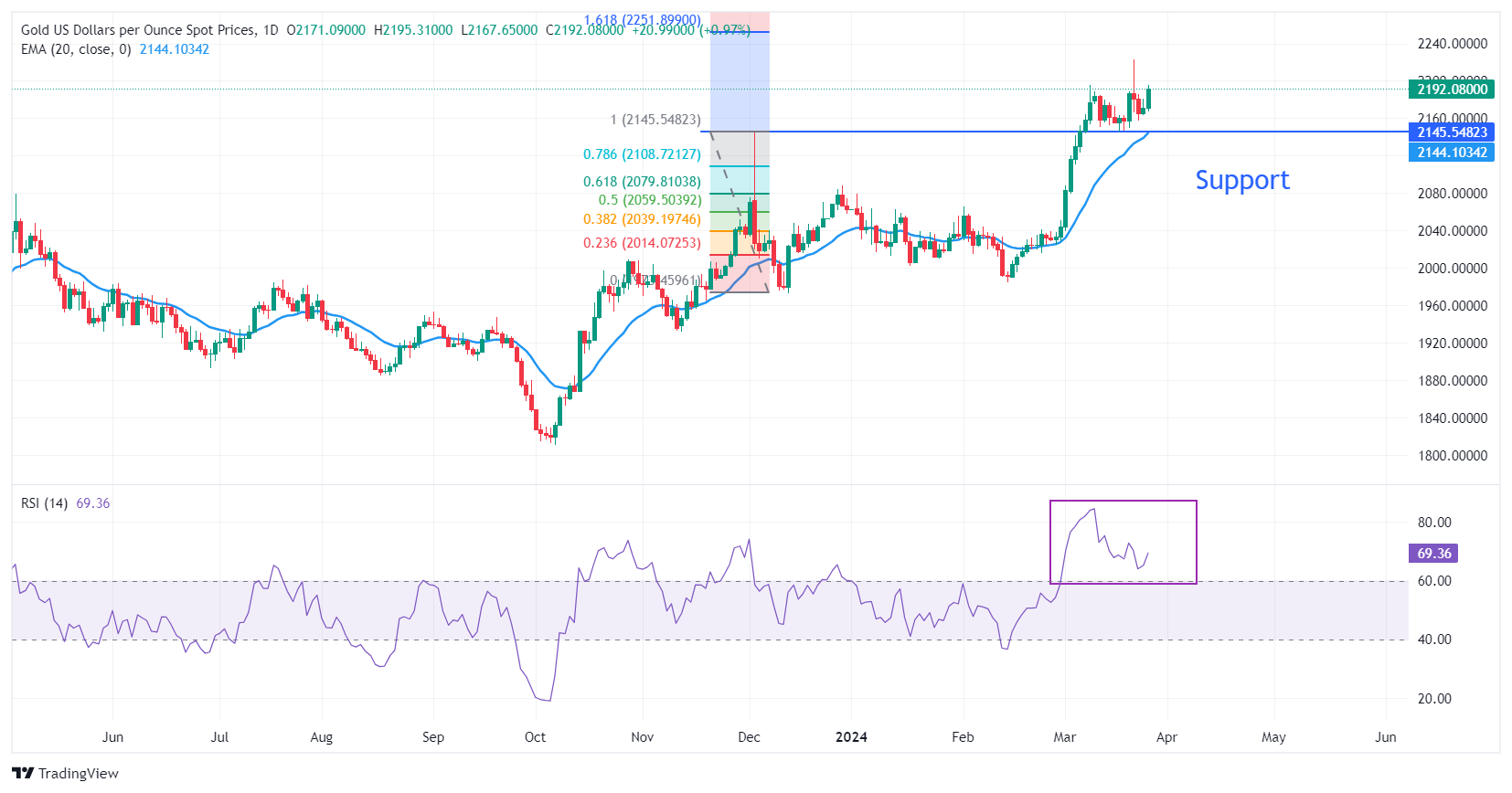Click the Oct label on time axis

tap(535, 737)
